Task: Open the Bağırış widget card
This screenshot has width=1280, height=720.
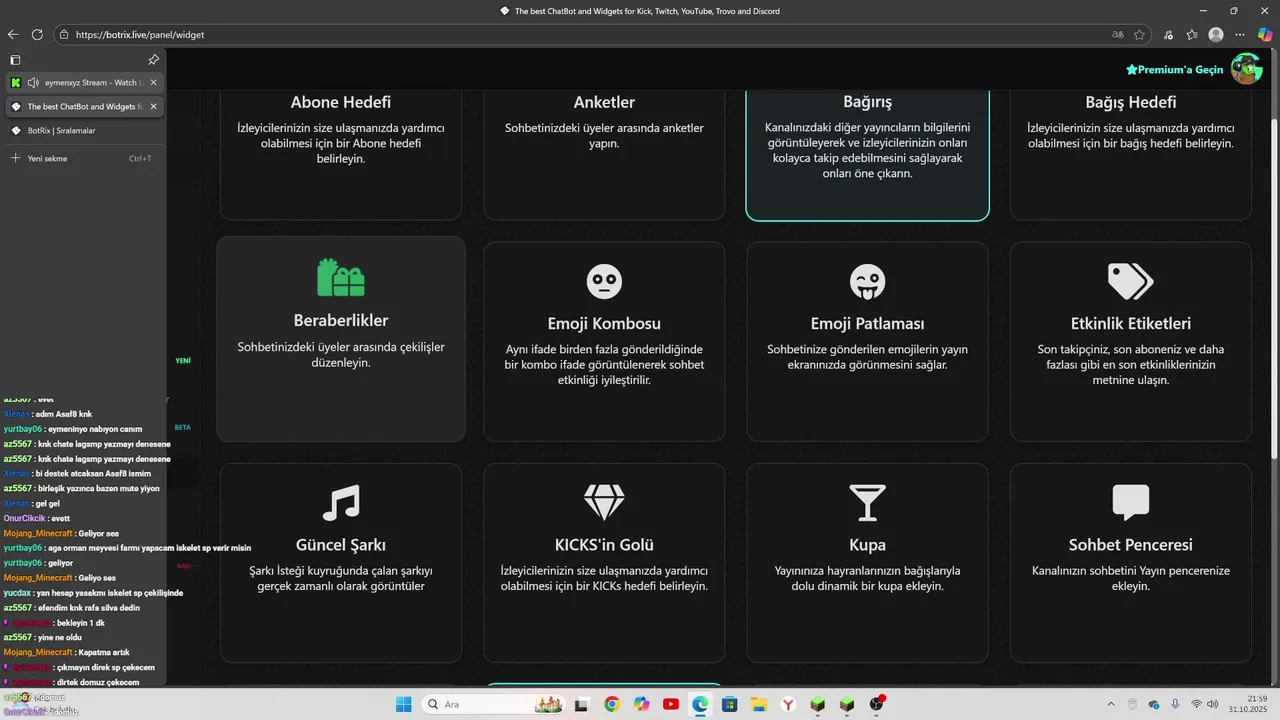Action: [x=867, y=155]
